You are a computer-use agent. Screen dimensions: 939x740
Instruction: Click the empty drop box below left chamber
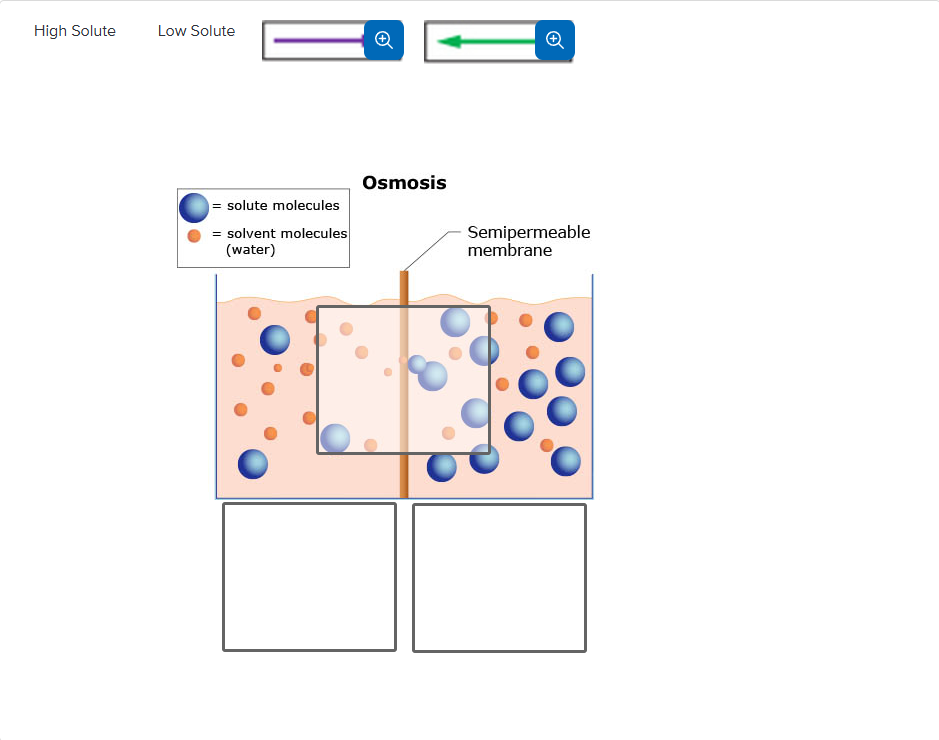tap(309, 577)
